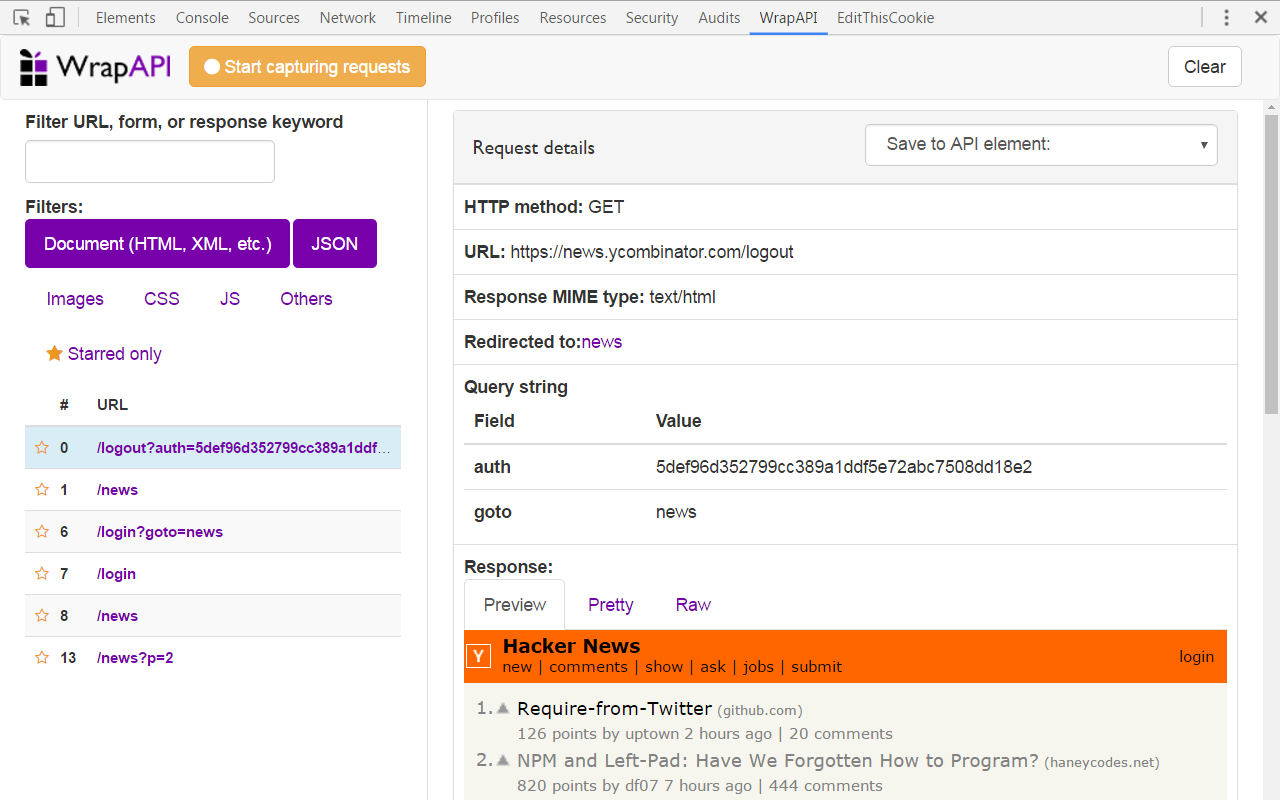This screenshot has width=1280, height=800.
Task: Select the WrapAPI tab
Action: tap(789, 17)
